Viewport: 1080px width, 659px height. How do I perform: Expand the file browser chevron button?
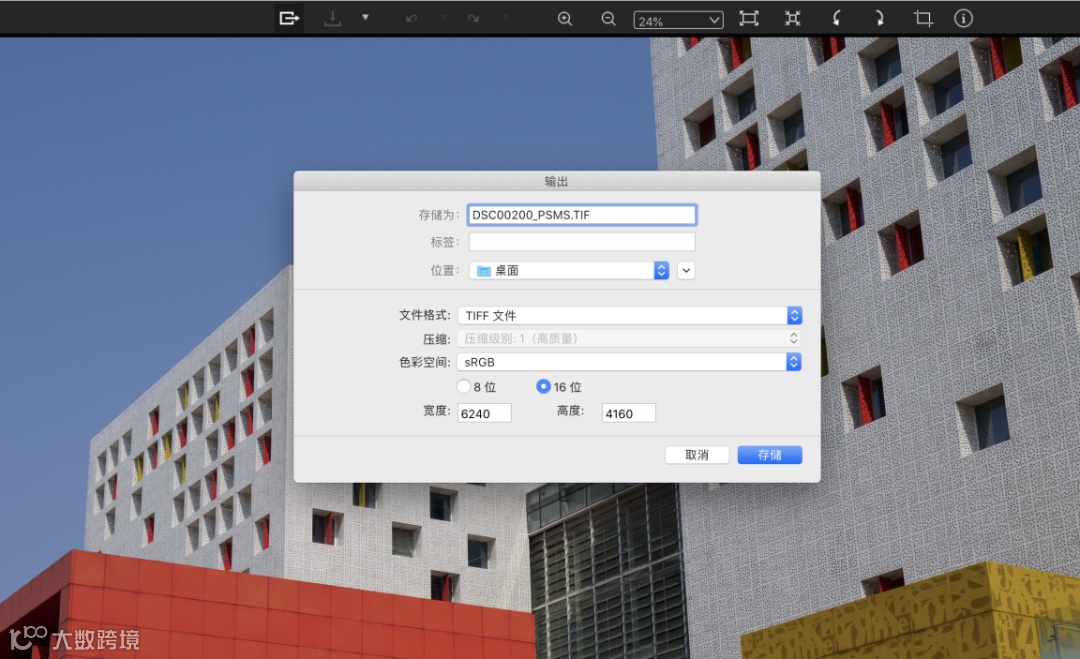coord(686,271)
